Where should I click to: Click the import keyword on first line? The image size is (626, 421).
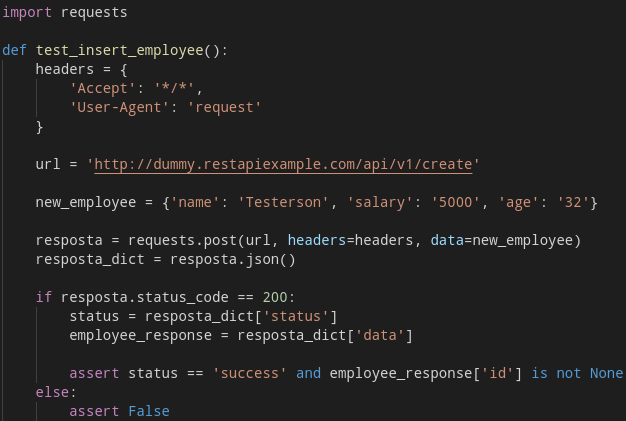pos(27,12)
